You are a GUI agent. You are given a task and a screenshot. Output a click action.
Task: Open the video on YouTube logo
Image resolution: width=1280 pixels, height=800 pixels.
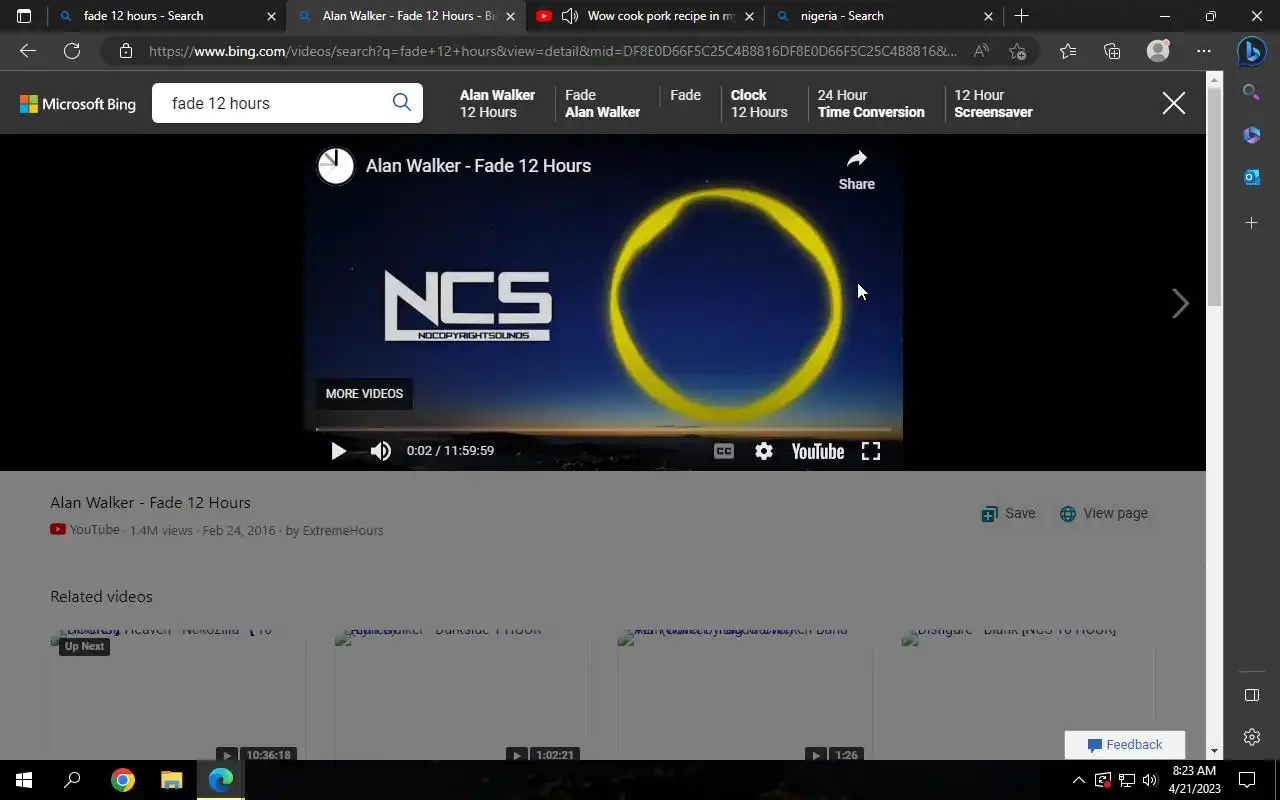[818, 451]
